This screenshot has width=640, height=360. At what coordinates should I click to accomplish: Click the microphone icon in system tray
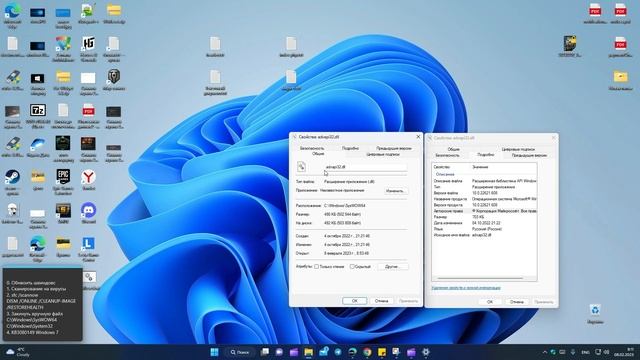click(573, 352)
